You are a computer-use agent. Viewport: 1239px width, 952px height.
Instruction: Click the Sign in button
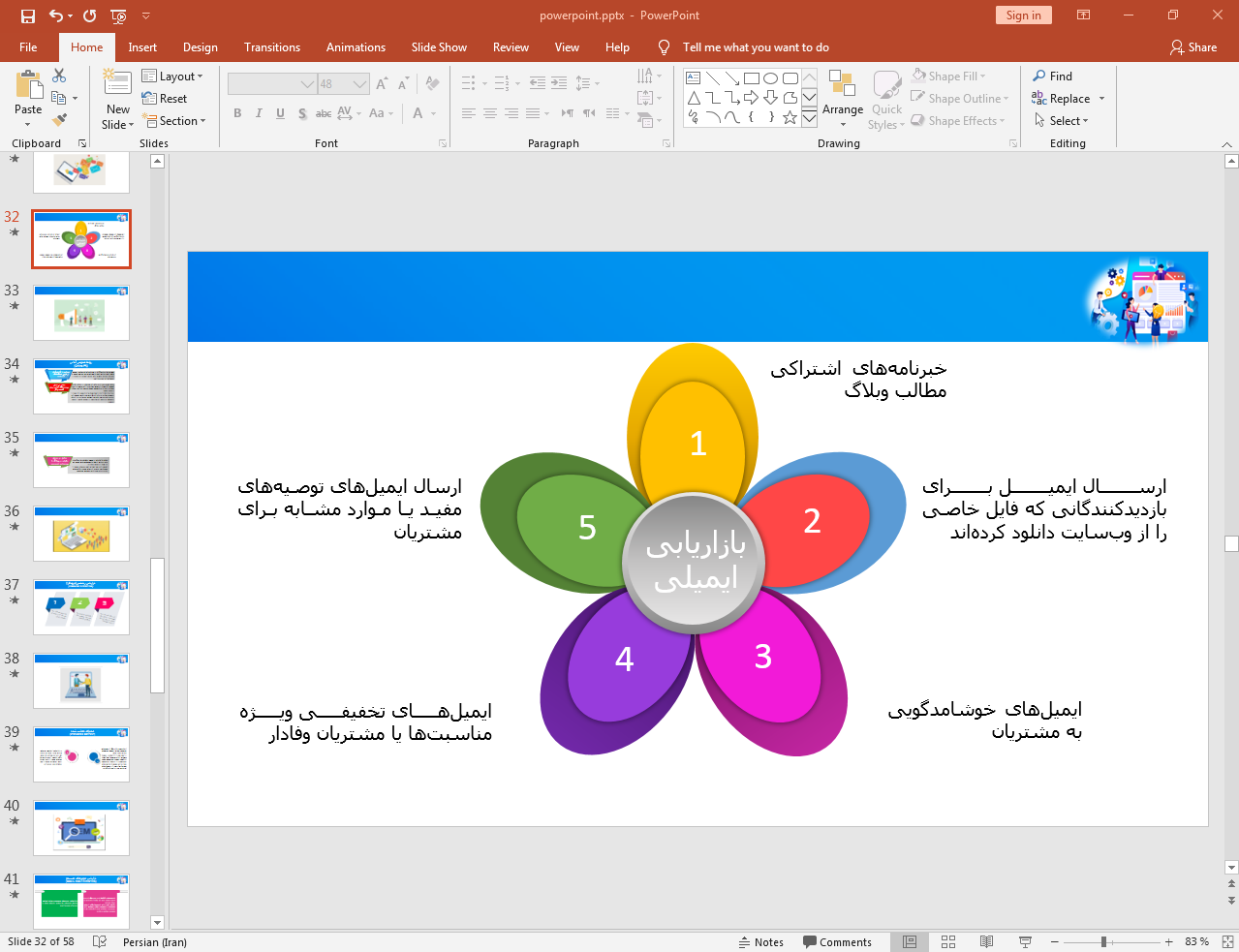click(x=1023, y=15)
